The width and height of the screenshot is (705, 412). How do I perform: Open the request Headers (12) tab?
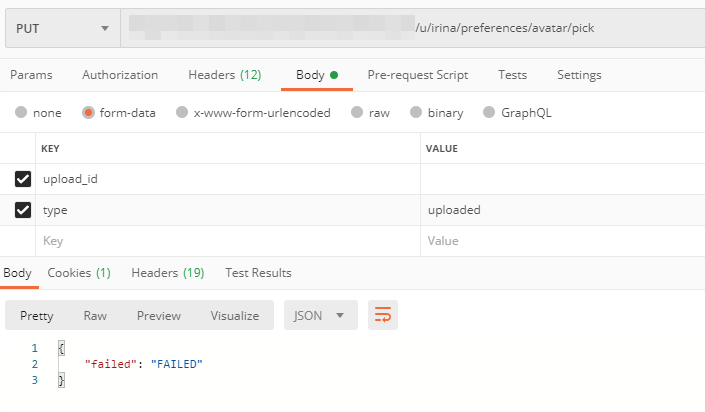[x=225, y=75]
